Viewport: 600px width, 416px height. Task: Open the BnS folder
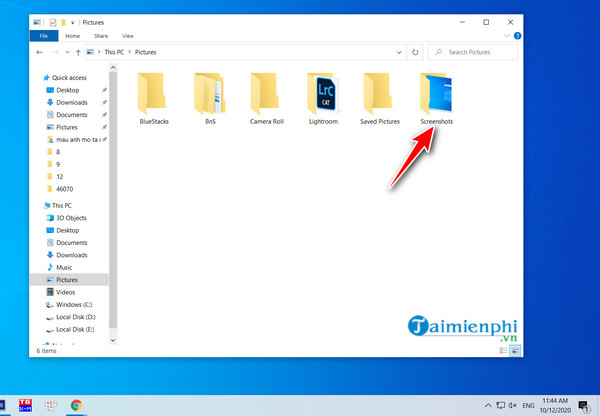pos(210,99)
